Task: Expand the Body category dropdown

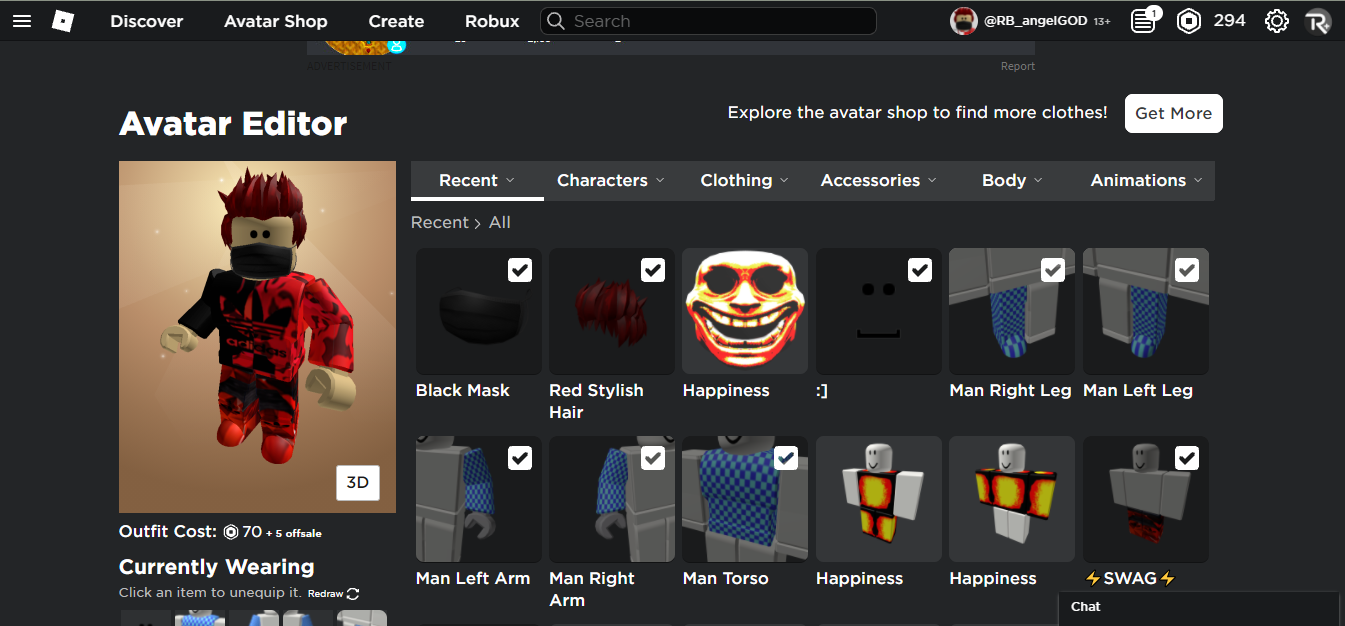Action: [1012, 181]
